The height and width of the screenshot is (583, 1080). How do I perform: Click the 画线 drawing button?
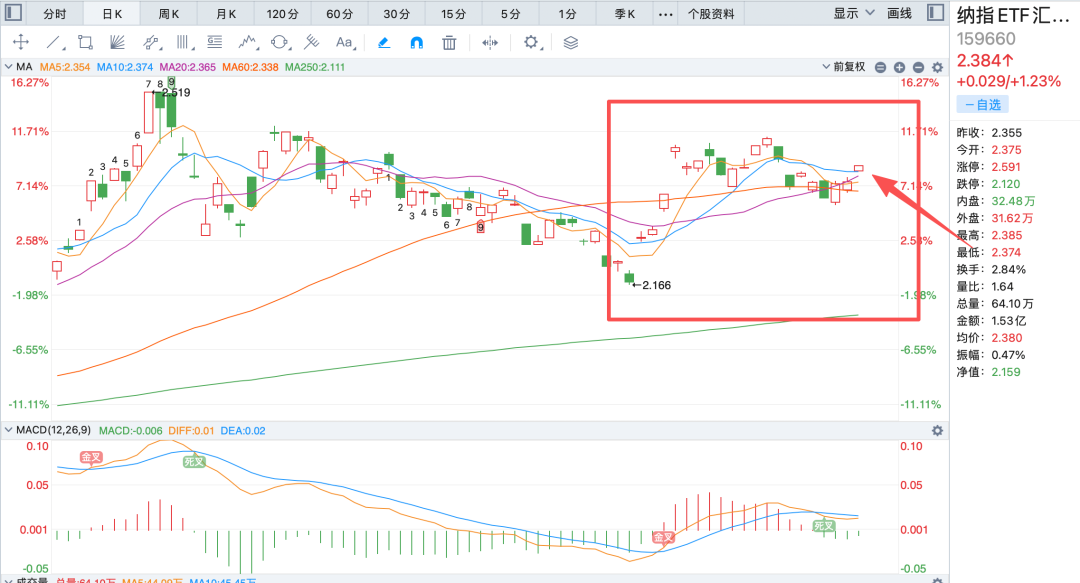(x=899, y=13)
